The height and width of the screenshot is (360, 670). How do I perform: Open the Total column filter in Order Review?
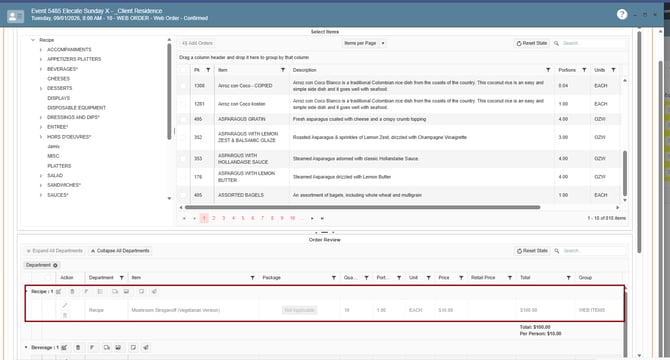[x=568, y=278]
